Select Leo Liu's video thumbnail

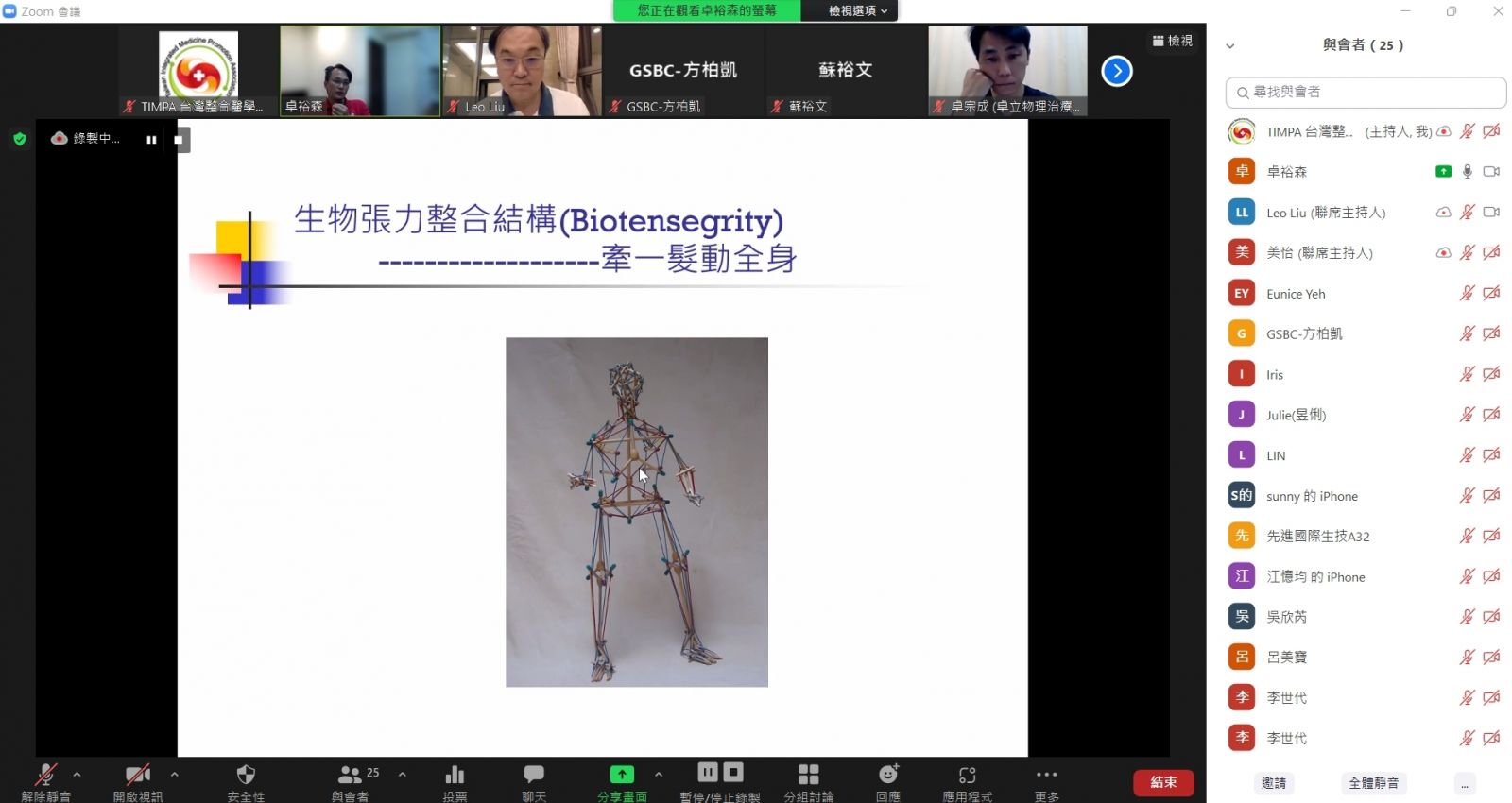(x=523, y=71)
